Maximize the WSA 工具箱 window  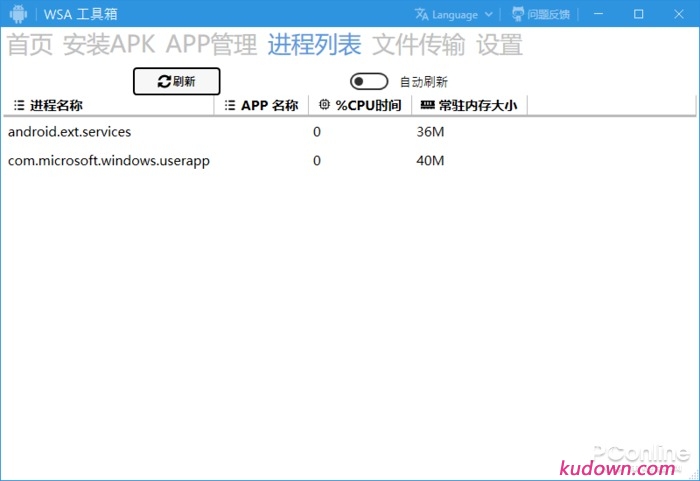pos(638,14)
